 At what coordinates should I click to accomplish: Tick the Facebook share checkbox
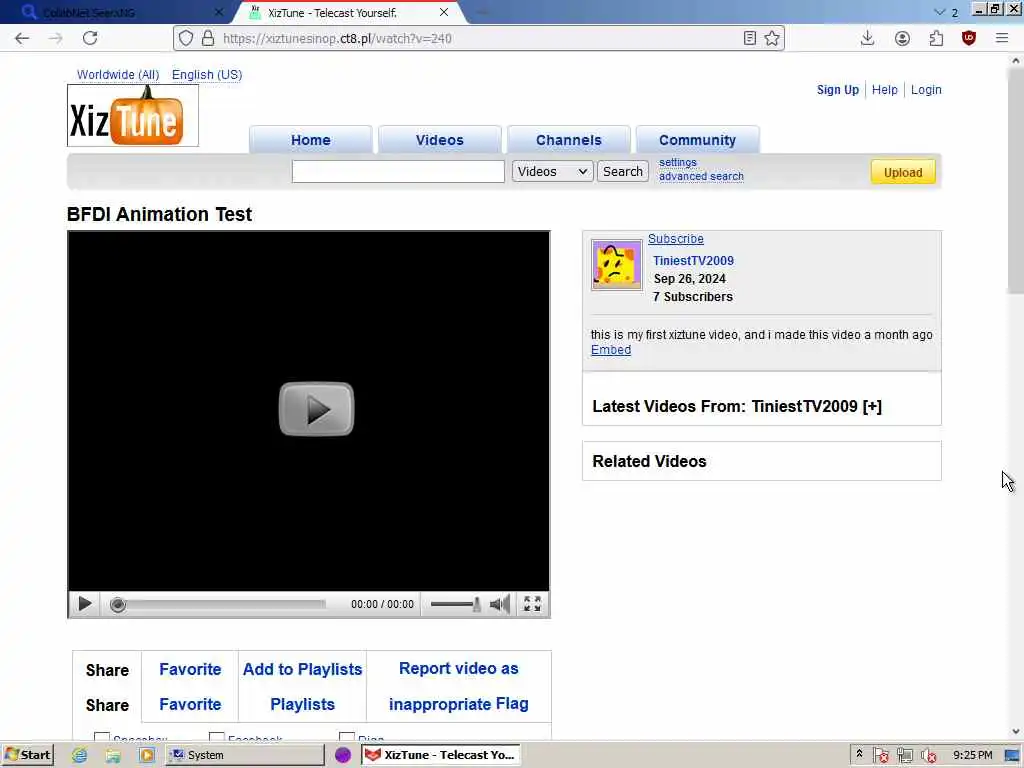point(217,737)
